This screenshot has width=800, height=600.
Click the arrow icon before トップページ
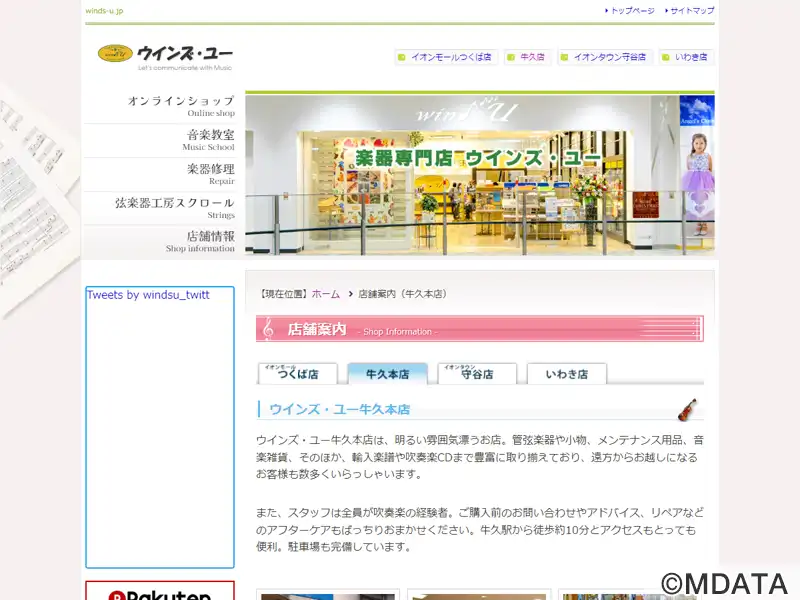(606, 11)
